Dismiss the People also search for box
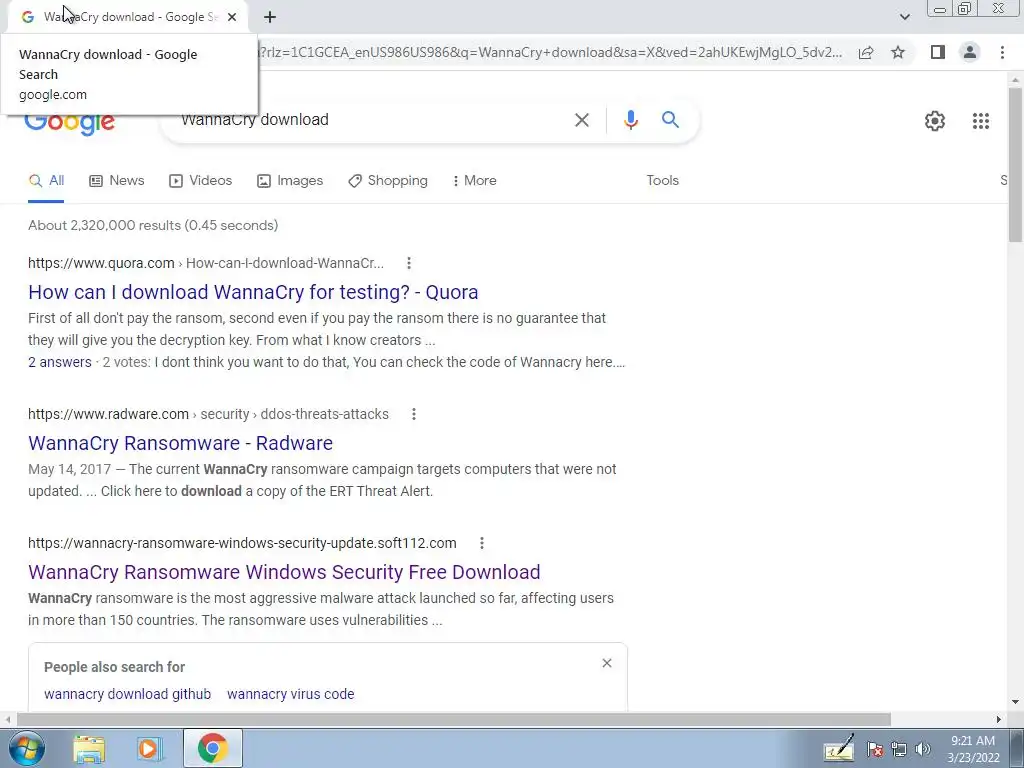The width and height of the screenshot is (1024, 768). point(607,663)
